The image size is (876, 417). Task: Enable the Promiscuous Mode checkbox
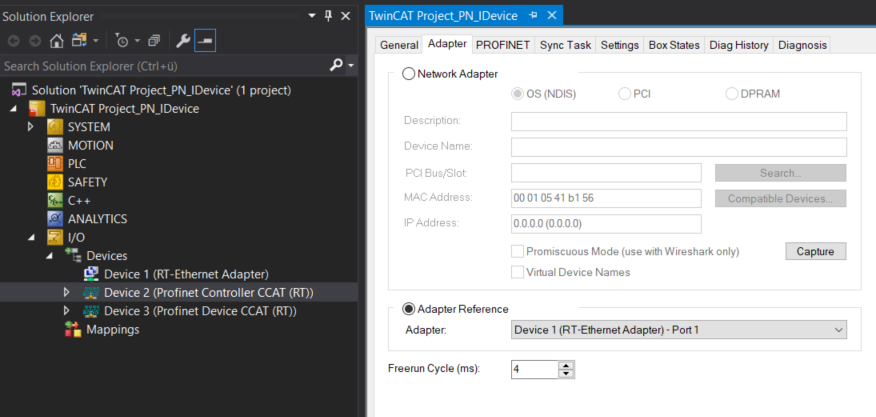517,252
